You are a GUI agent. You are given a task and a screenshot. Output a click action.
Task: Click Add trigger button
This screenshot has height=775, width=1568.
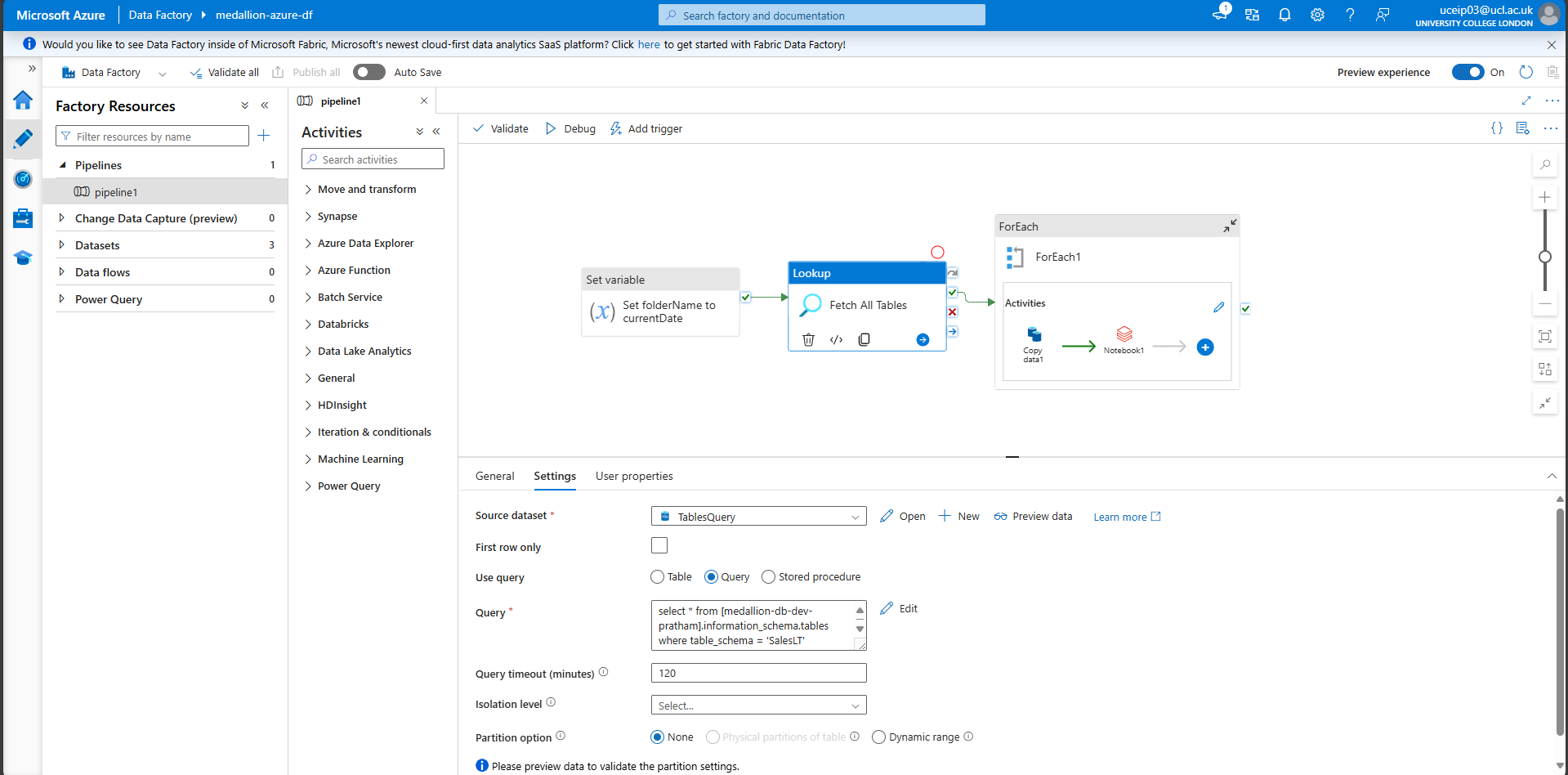pos(646,129)
